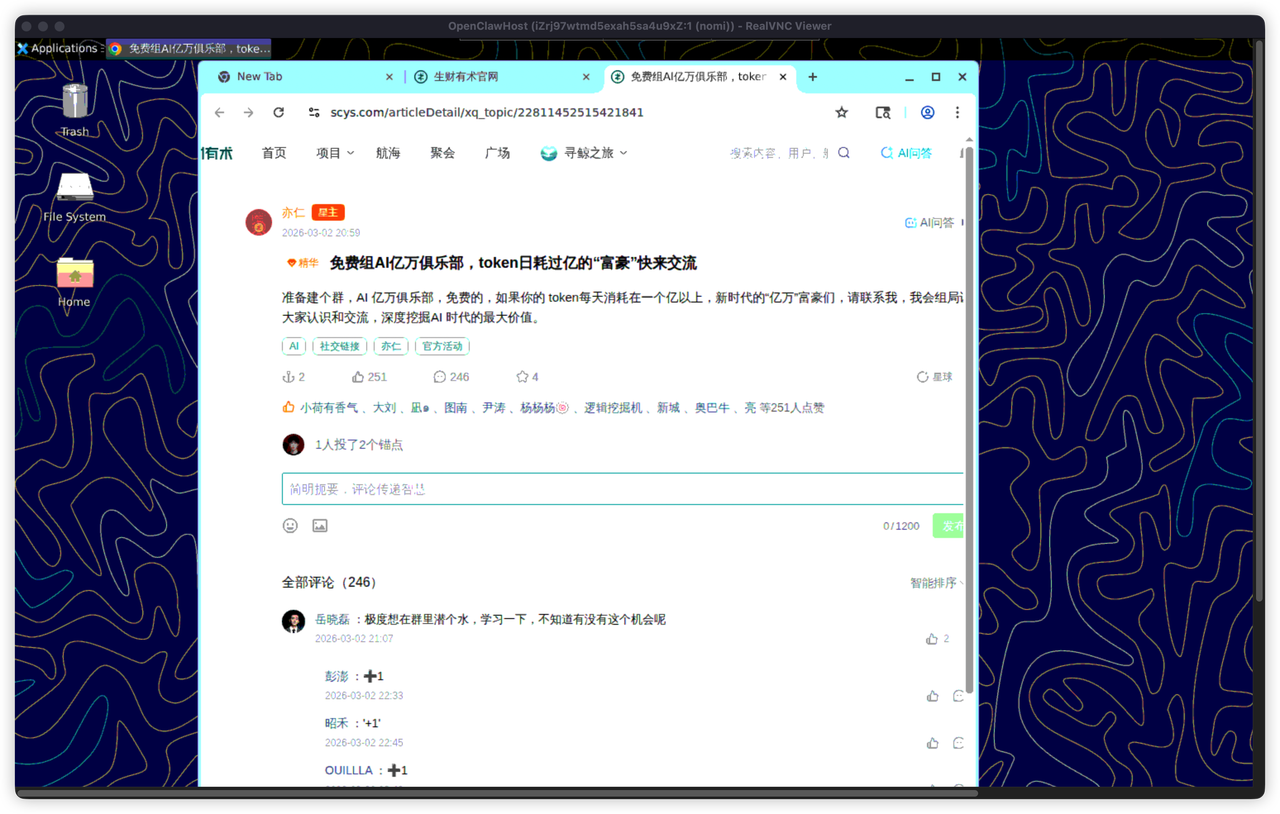Open the emoji picker in comment box
The height and width of the screenshot is (814, 1280).
click(290, 526)
